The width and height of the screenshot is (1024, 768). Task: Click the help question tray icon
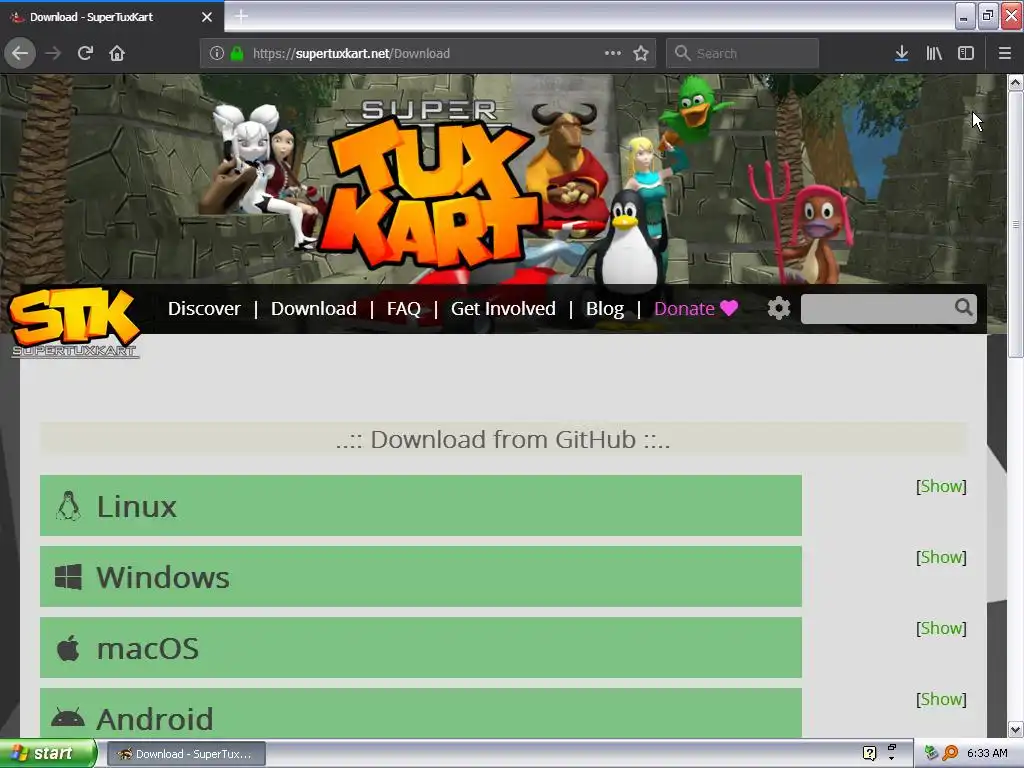869,753
